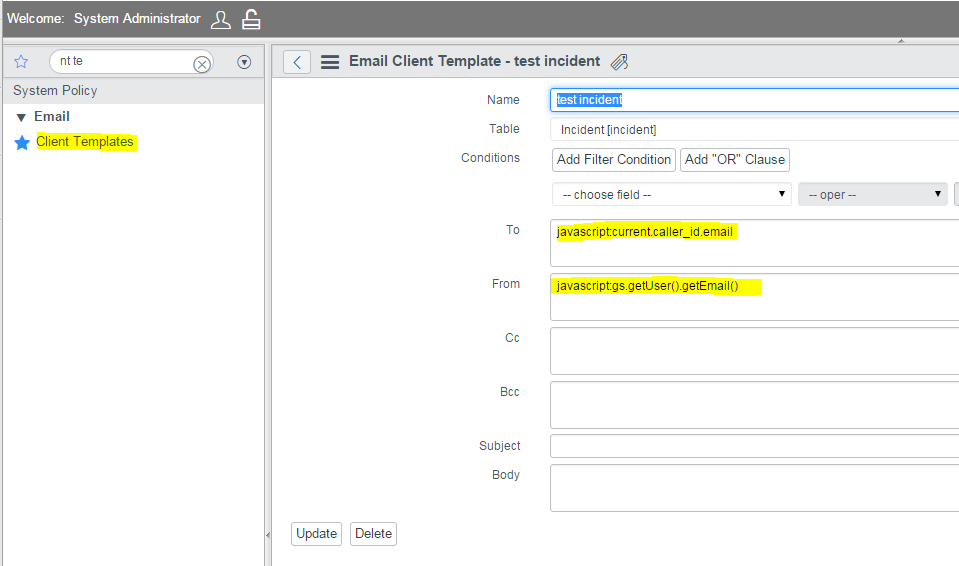
Task: Click the 'Conditions' field label
Action: click(x=490, y=158)
